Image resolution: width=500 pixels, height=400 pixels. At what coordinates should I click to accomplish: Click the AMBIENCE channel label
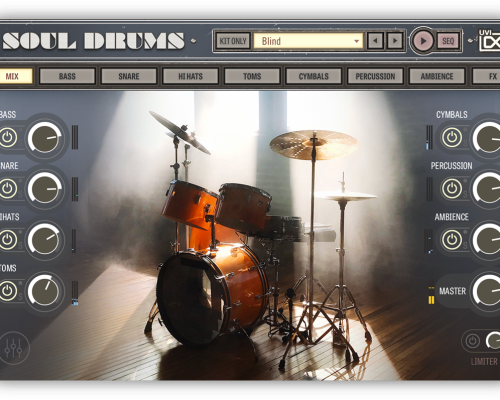[451, 217]
